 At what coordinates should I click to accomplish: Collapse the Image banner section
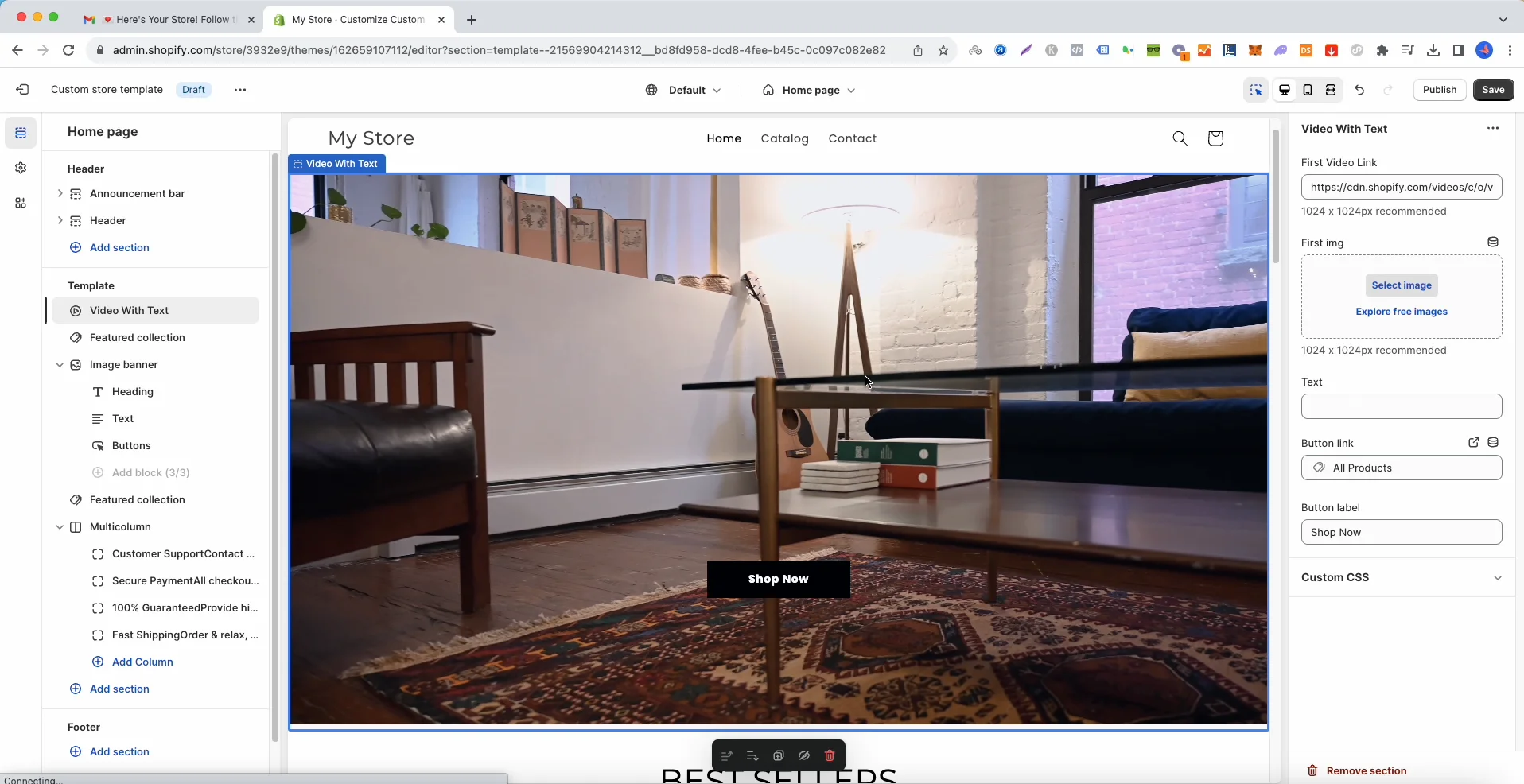point(60,365)
